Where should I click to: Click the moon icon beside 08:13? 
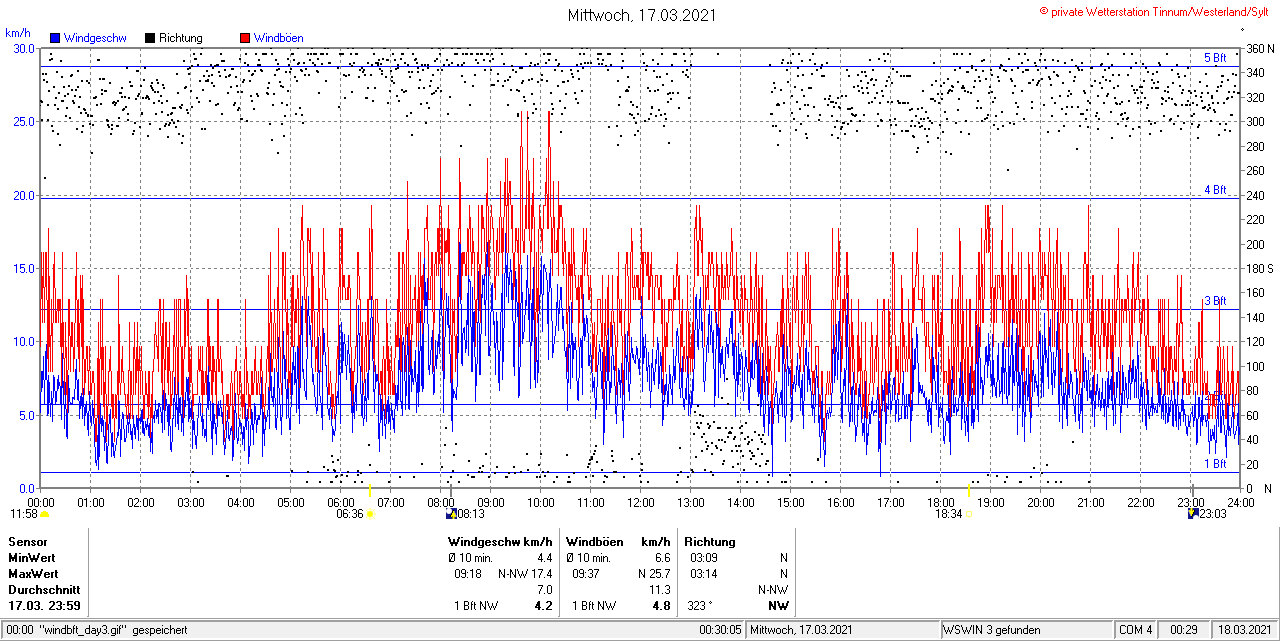click(x=451, y=514)
